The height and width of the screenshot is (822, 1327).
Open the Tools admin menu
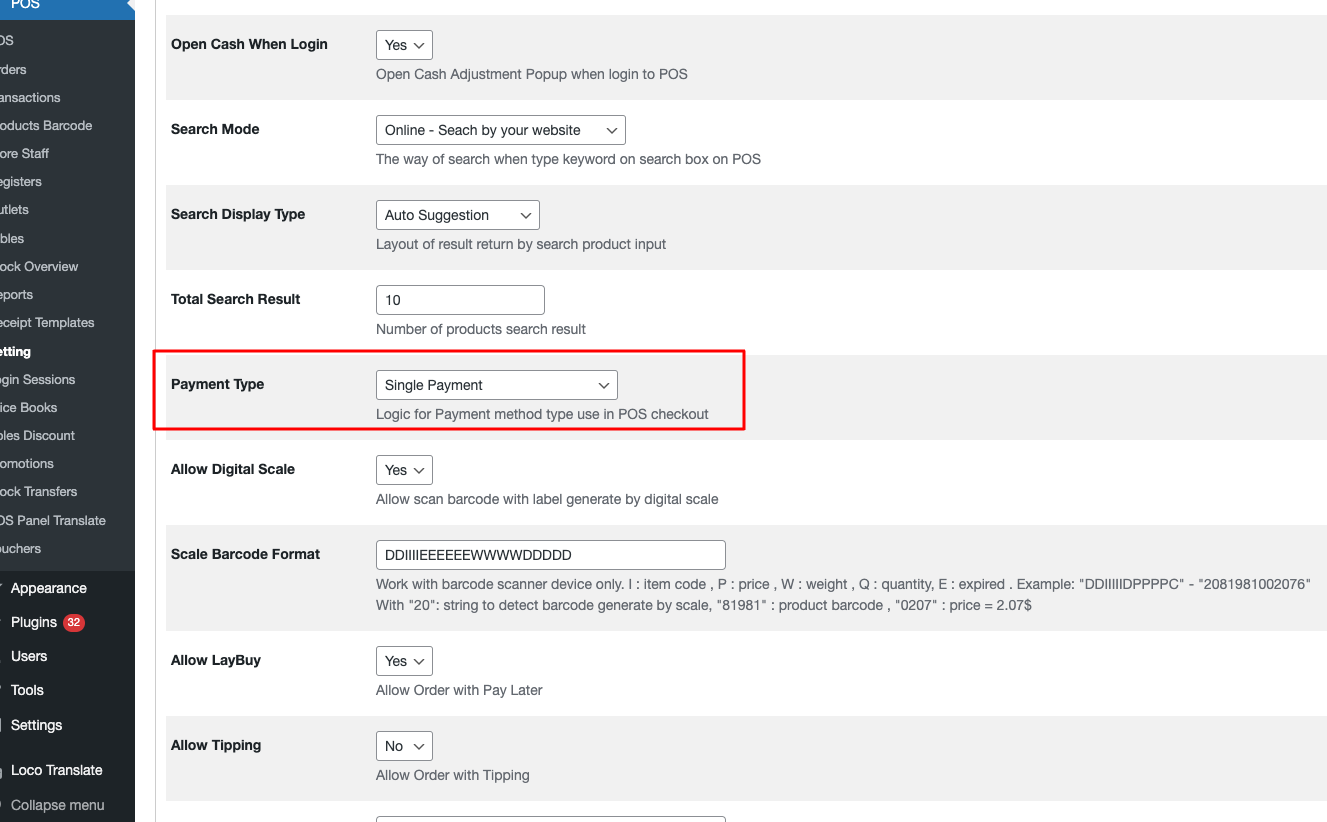pyautogui.click(x=27, y=690)
